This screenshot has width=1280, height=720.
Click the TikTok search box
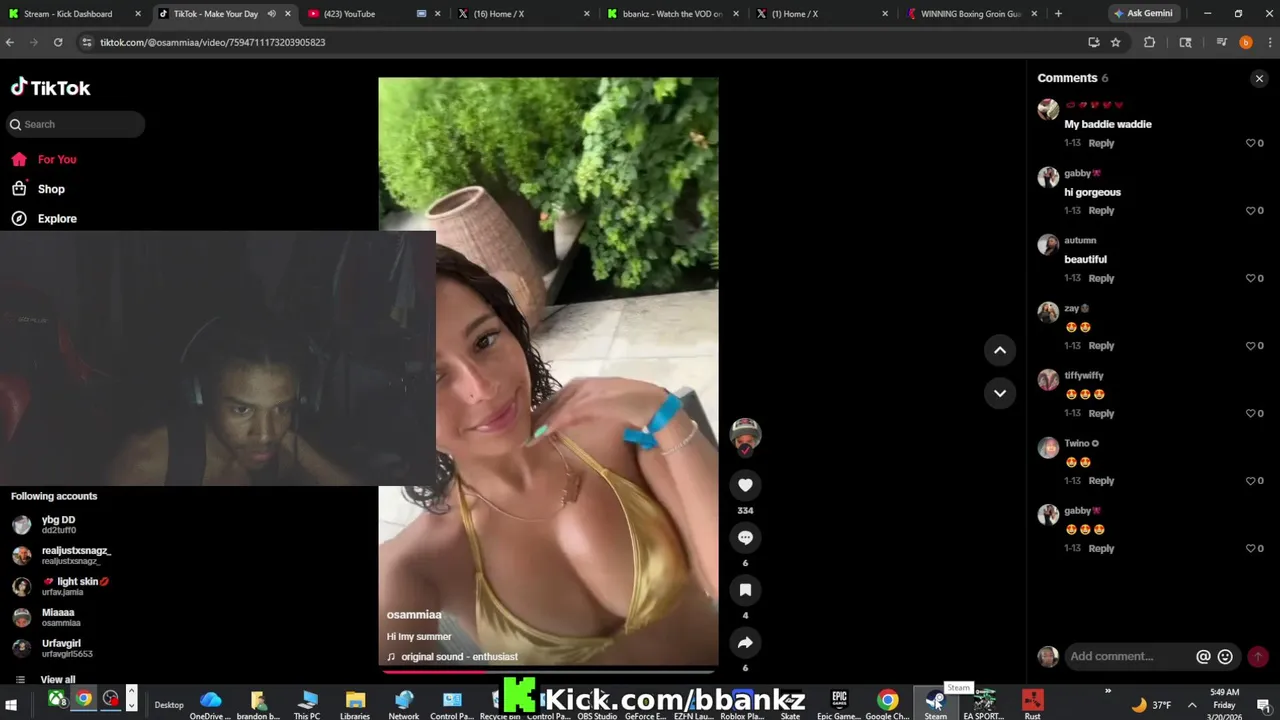click(x=74, y=124)
